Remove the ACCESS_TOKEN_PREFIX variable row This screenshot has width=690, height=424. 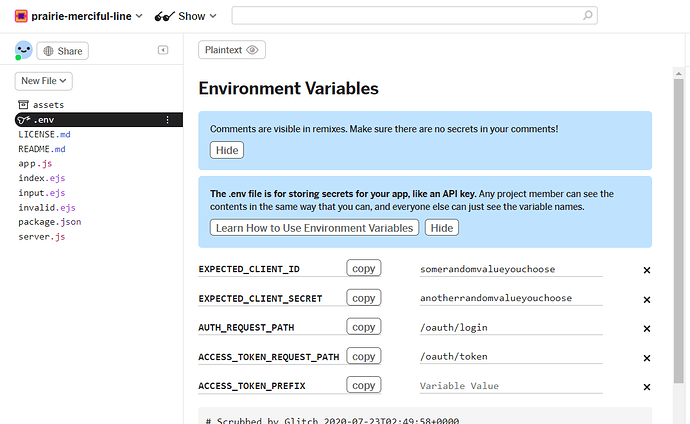point(646,387)
